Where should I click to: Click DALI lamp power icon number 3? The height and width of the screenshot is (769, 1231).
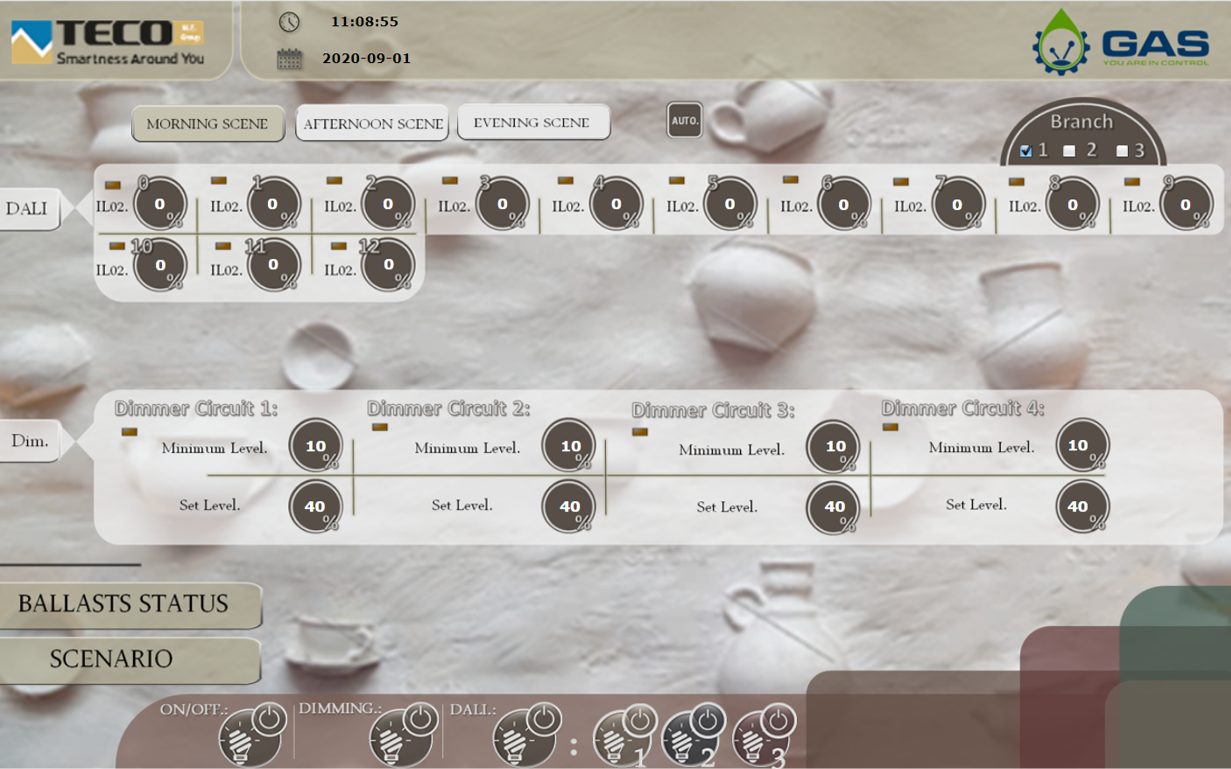click(x=763, y=738)
